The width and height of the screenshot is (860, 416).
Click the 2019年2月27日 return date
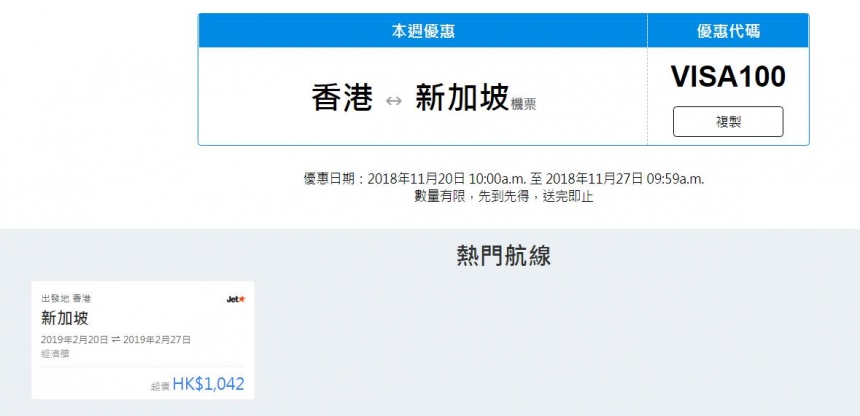click(x=157, y=340)
